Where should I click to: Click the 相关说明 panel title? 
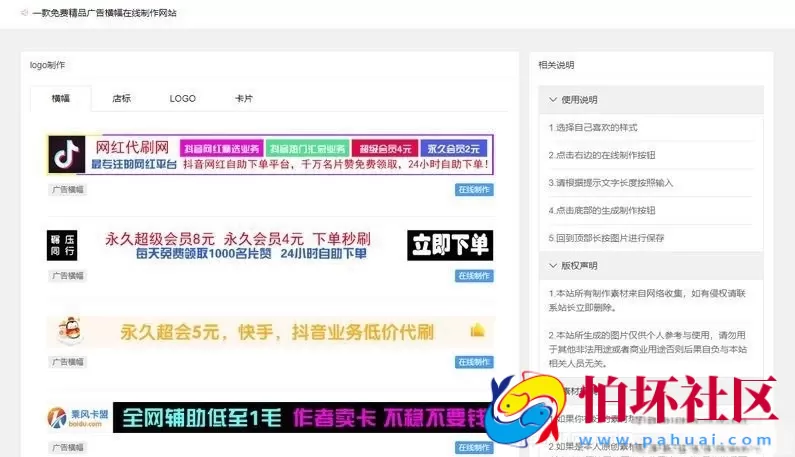556,65
